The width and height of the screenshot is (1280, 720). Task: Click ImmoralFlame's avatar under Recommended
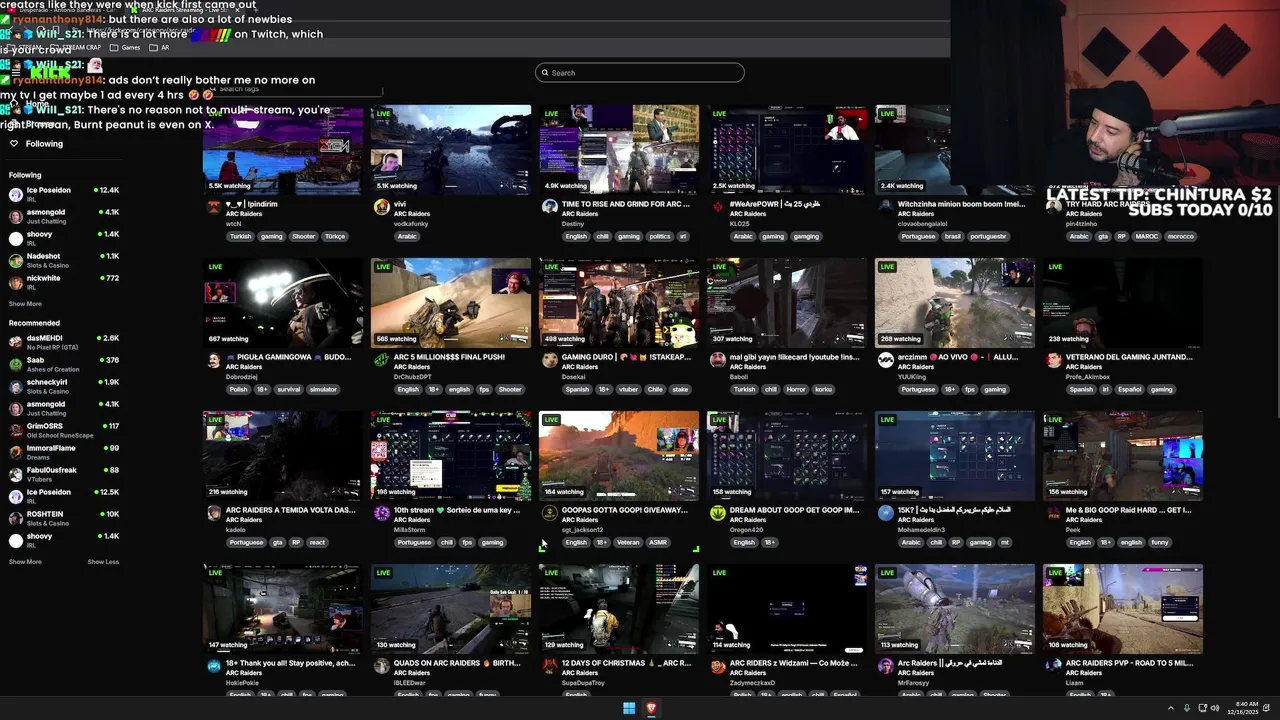point(16,453)
